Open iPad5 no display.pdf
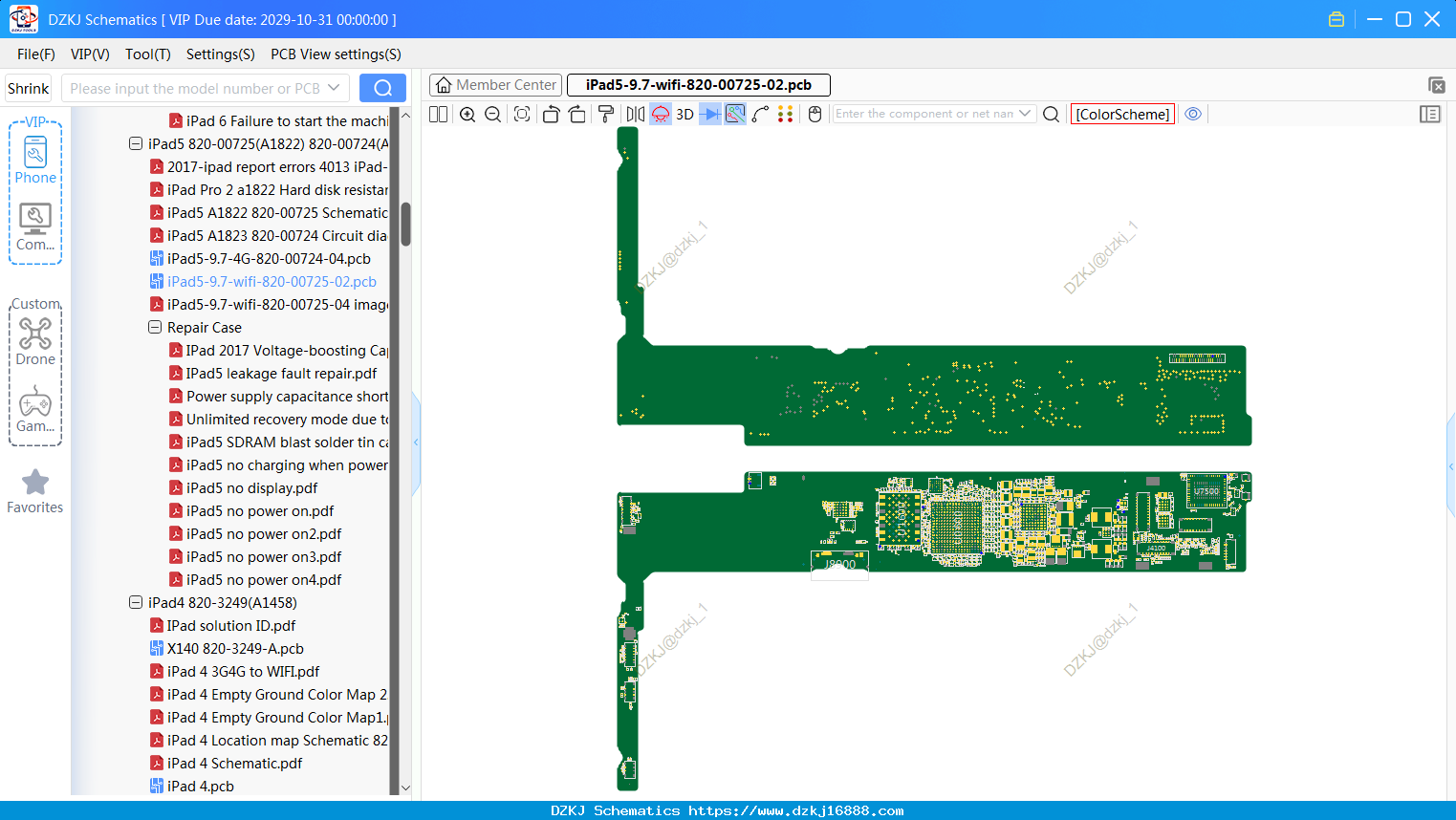This screenshot has width=1456, height=820. (251, 487)
